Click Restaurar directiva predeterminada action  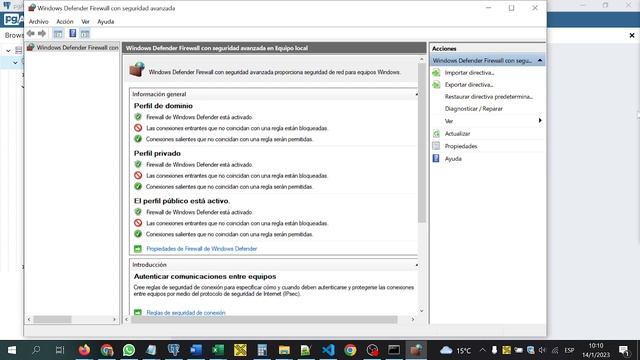[489, 97]
